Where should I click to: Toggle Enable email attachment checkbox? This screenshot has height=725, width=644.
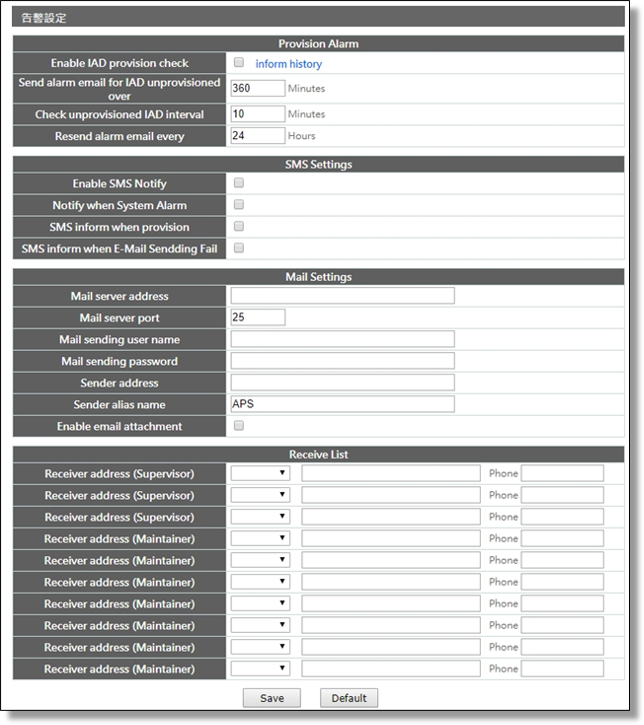(x=239, y=426)
